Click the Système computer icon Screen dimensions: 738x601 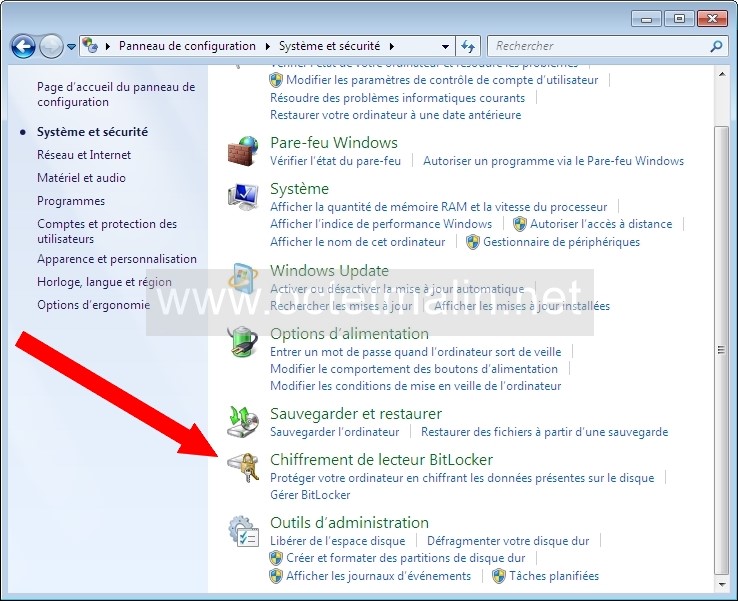point(243,196)
